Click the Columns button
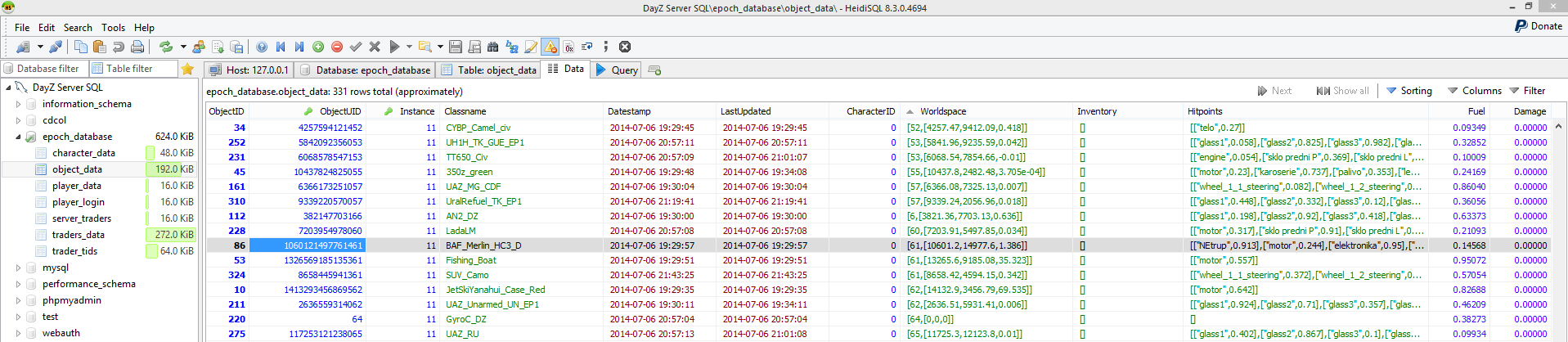Viewport: 1568px width, 342px height. 1474,91
